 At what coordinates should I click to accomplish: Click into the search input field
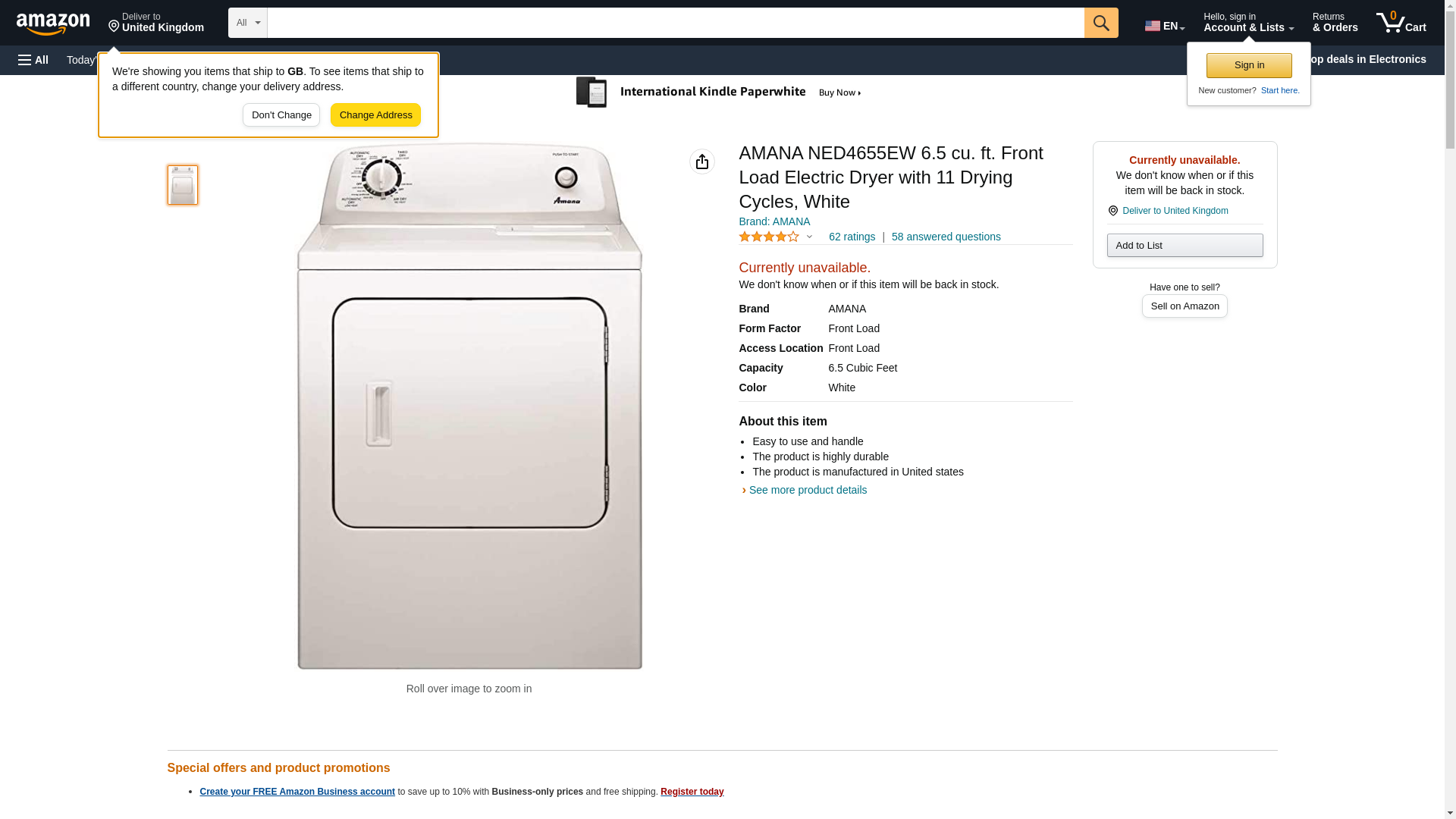(x=675, y=23)
